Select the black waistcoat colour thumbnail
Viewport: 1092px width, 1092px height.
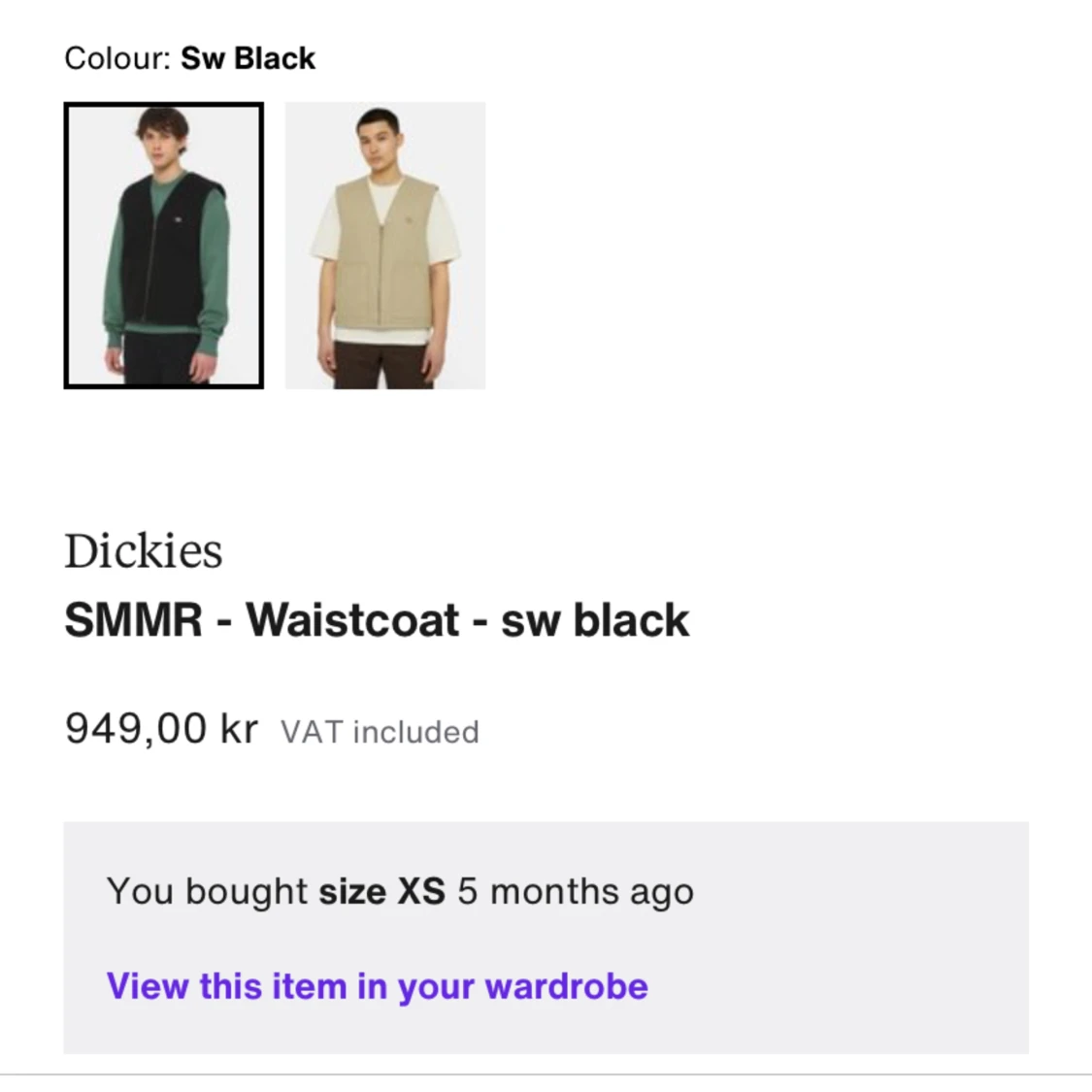(163, 245)
